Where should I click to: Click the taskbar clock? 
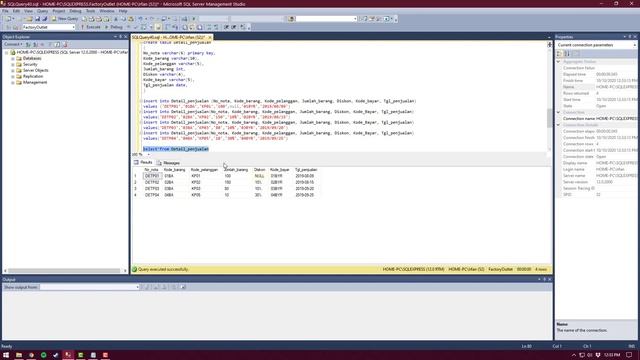pos(612,355)
